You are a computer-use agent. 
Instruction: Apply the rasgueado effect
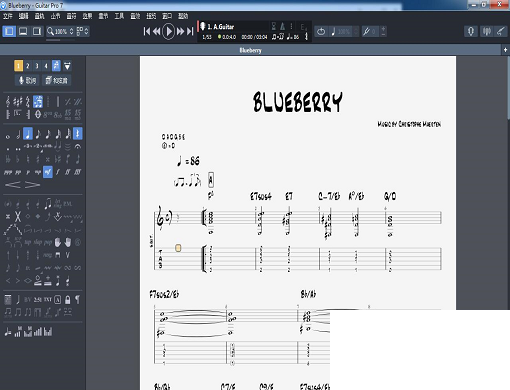(x=48, y=255)
